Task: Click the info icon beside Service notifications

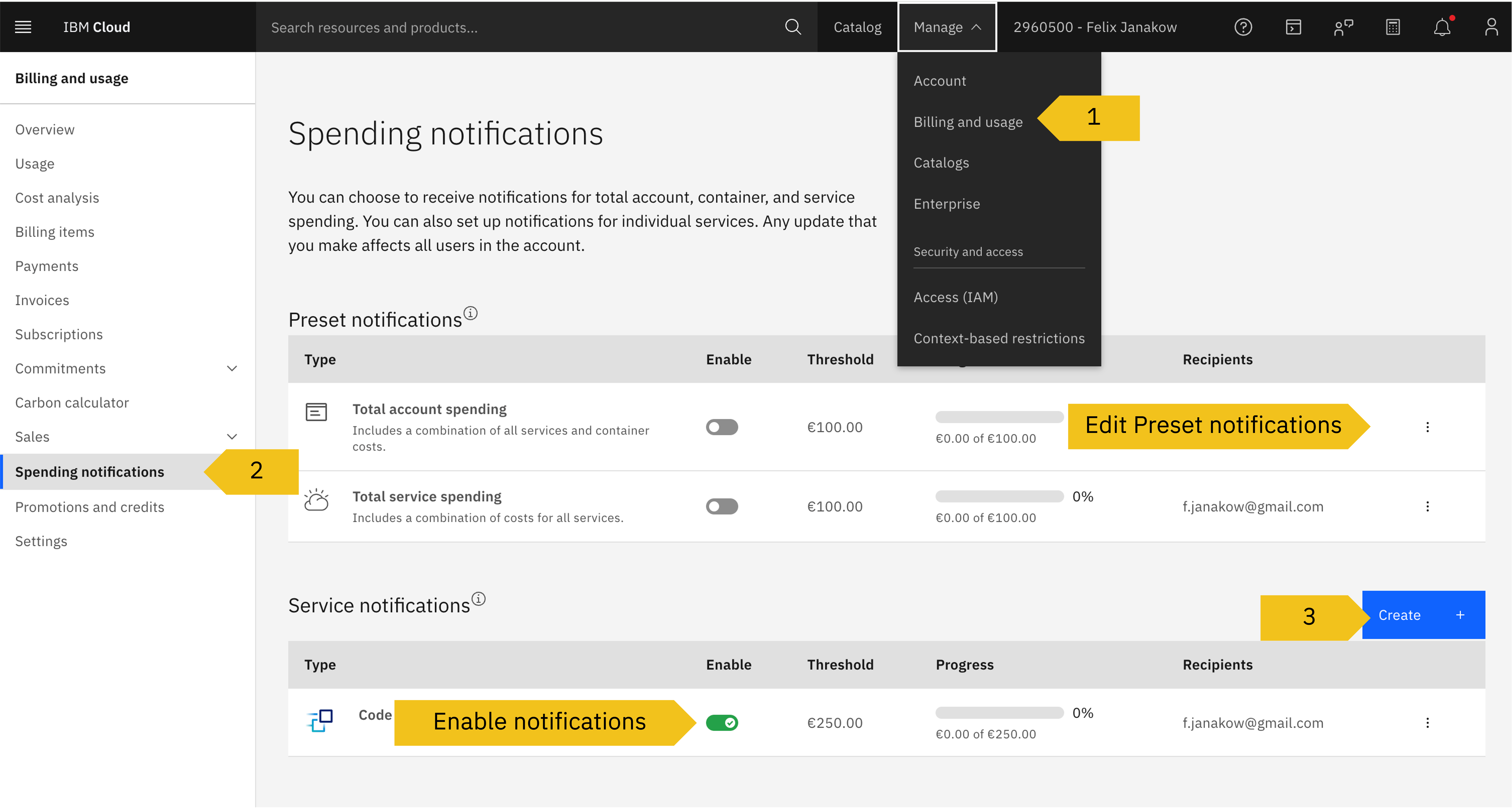Action: (478, 599)
